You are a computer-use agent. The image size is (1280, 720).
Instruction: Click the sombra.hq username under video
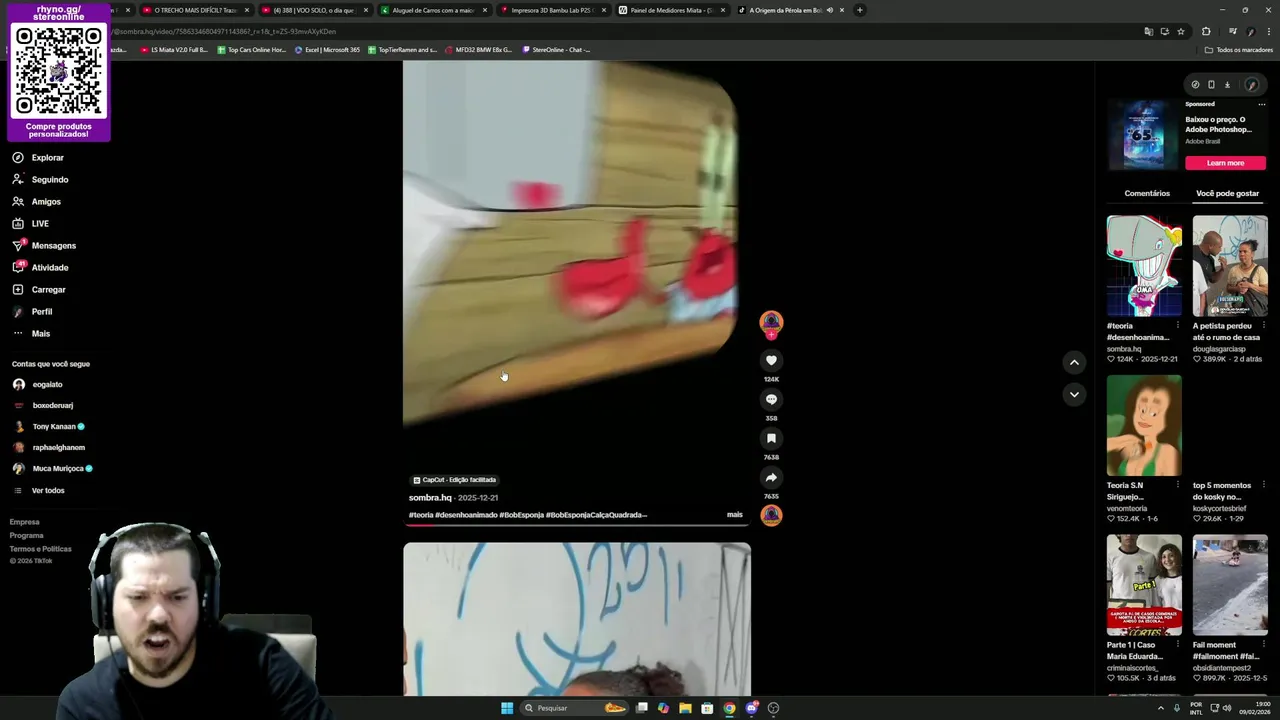point(430,498)
